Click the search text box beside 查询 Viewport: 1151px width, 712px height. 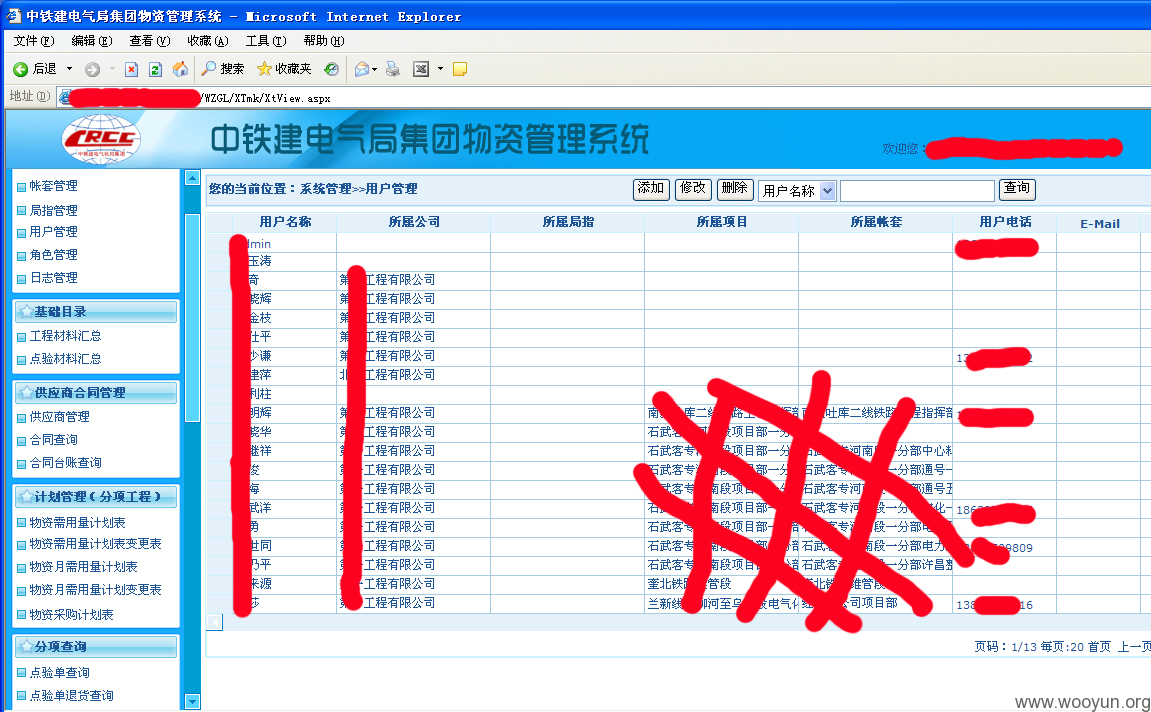(917, 191)
